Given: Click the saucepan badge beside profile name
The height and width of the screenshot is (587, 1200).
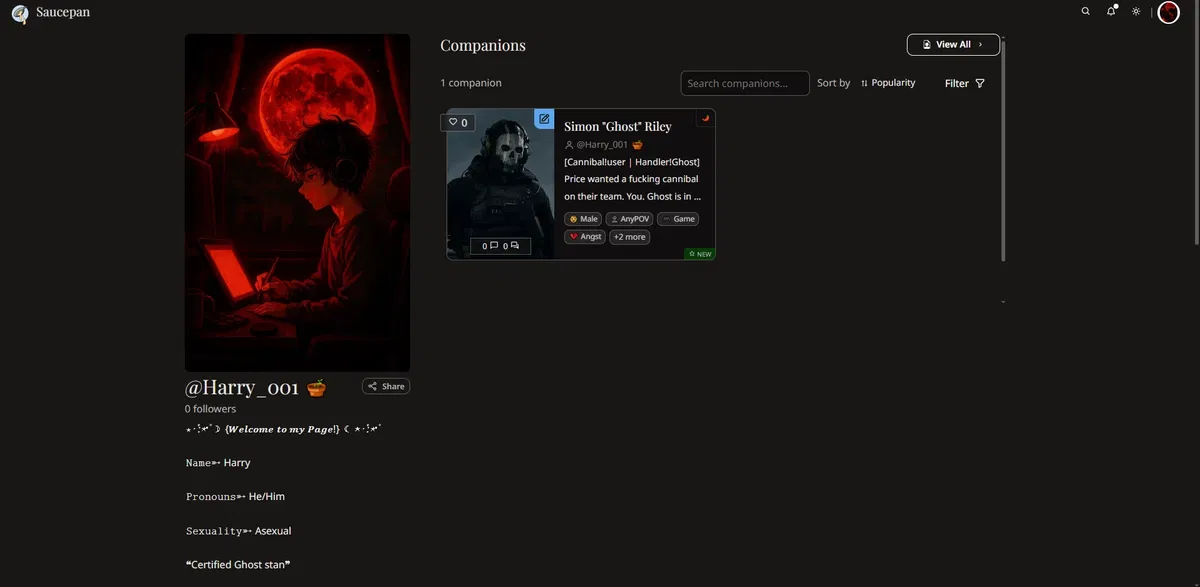Looking at the screenshot, I should (317, 386).
